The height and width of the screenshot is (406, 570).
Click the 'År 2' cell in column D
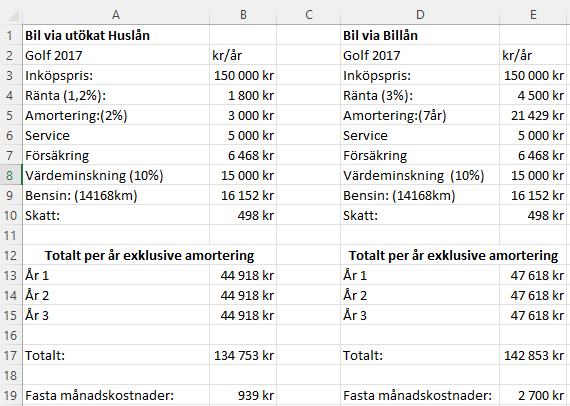[420, 296]
